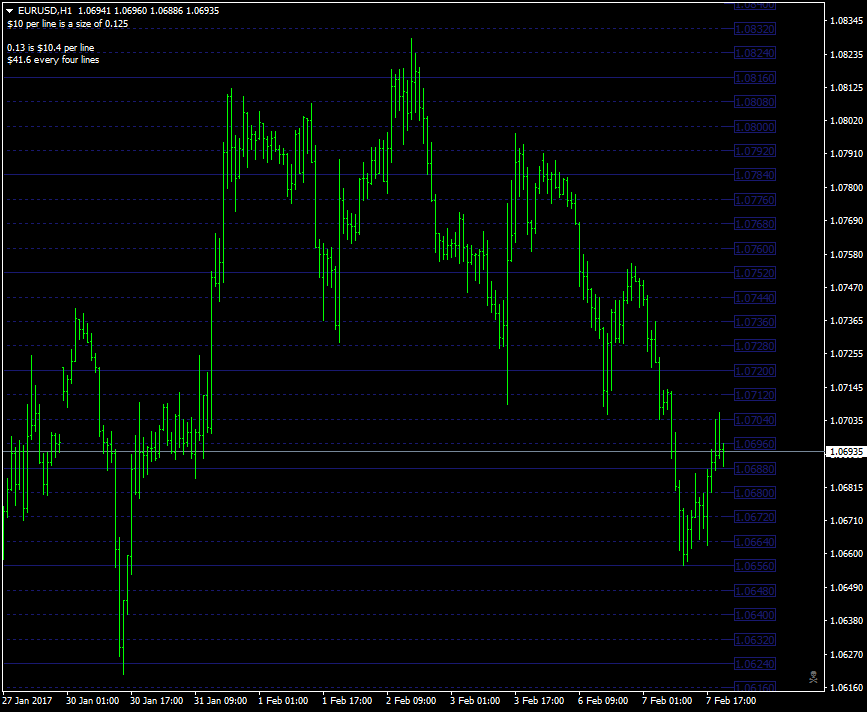The height and width of the screenshot is (712, 867).
Task: Click the 1.06880 line price label
Action: tap(755, 469)
